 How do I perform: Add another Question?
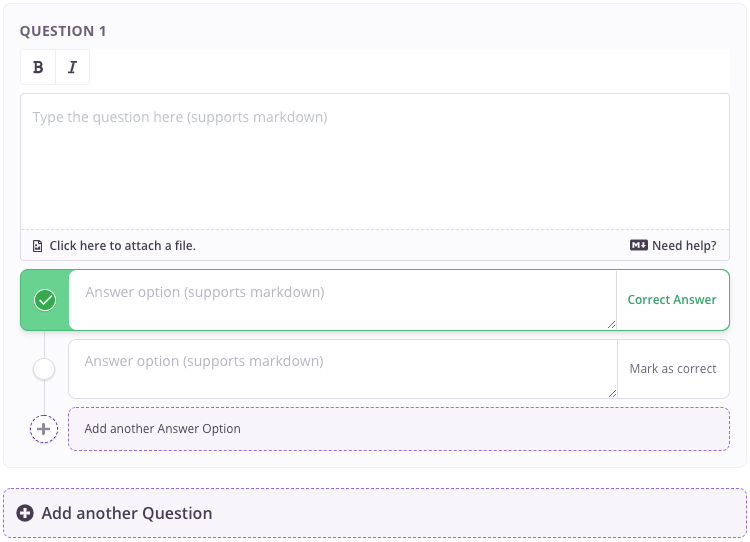point(127,514)
